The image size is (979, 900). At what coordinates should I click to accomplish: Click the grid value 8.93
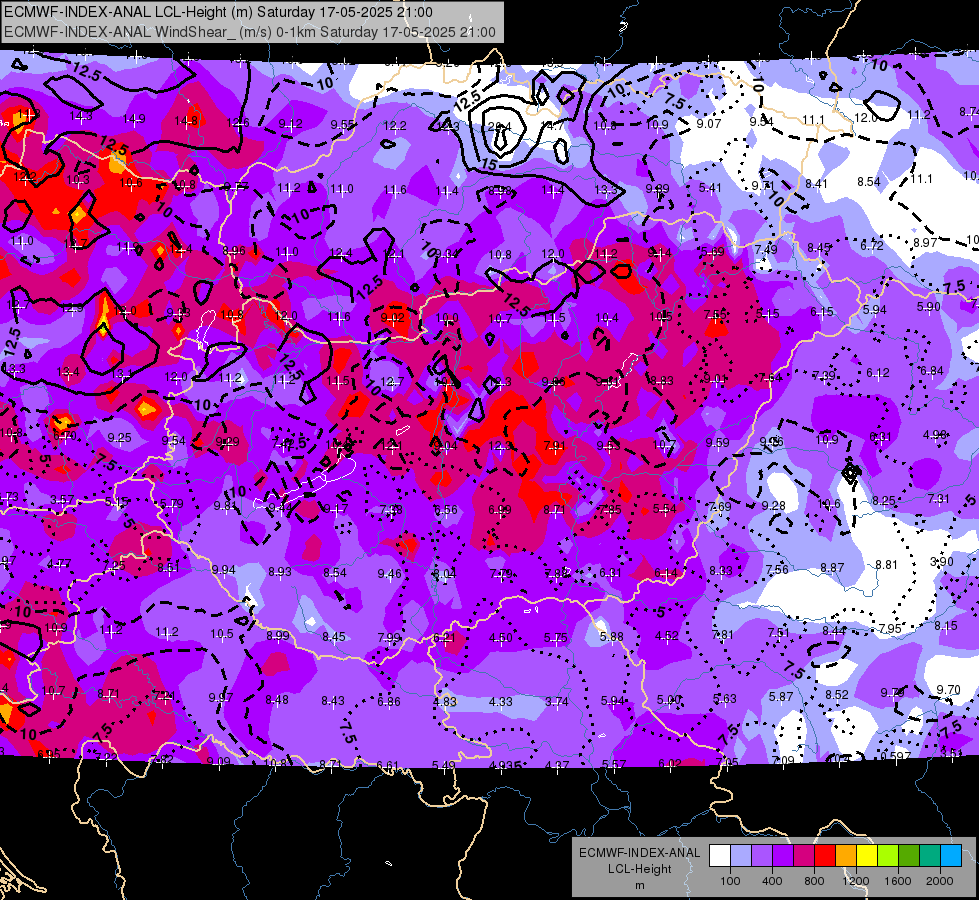(x=280, y=571)
